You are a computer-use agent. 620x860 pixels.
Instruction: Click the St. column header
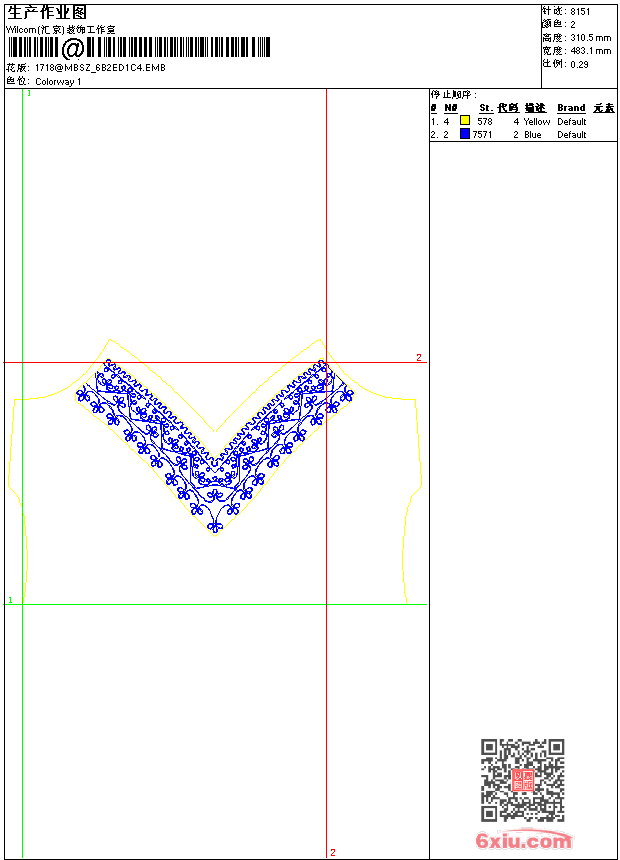pyautogui.click(x=486, y=108)
